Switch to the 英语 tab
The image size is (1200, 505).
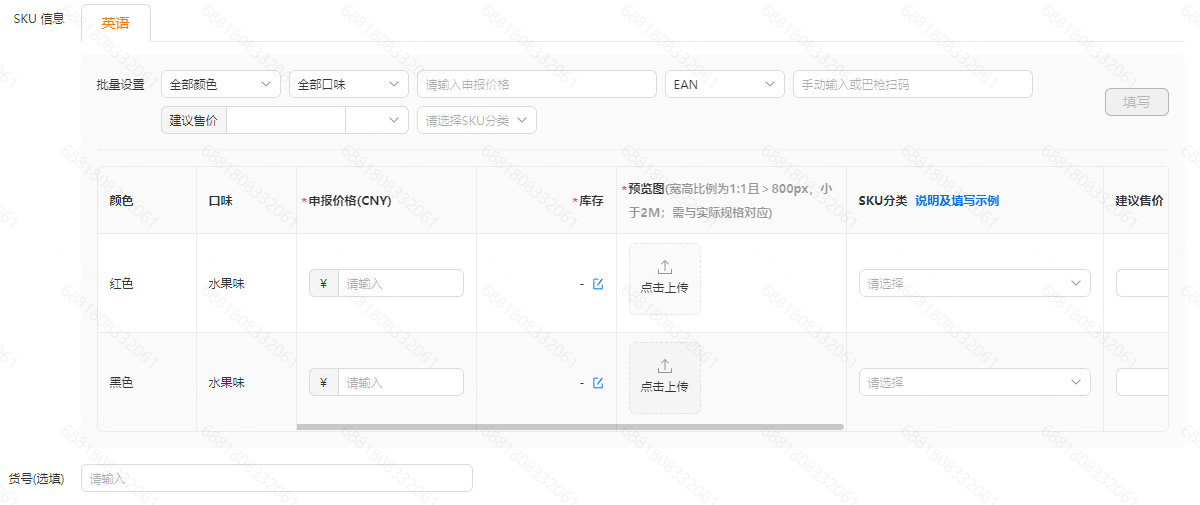tap(115, 23)
